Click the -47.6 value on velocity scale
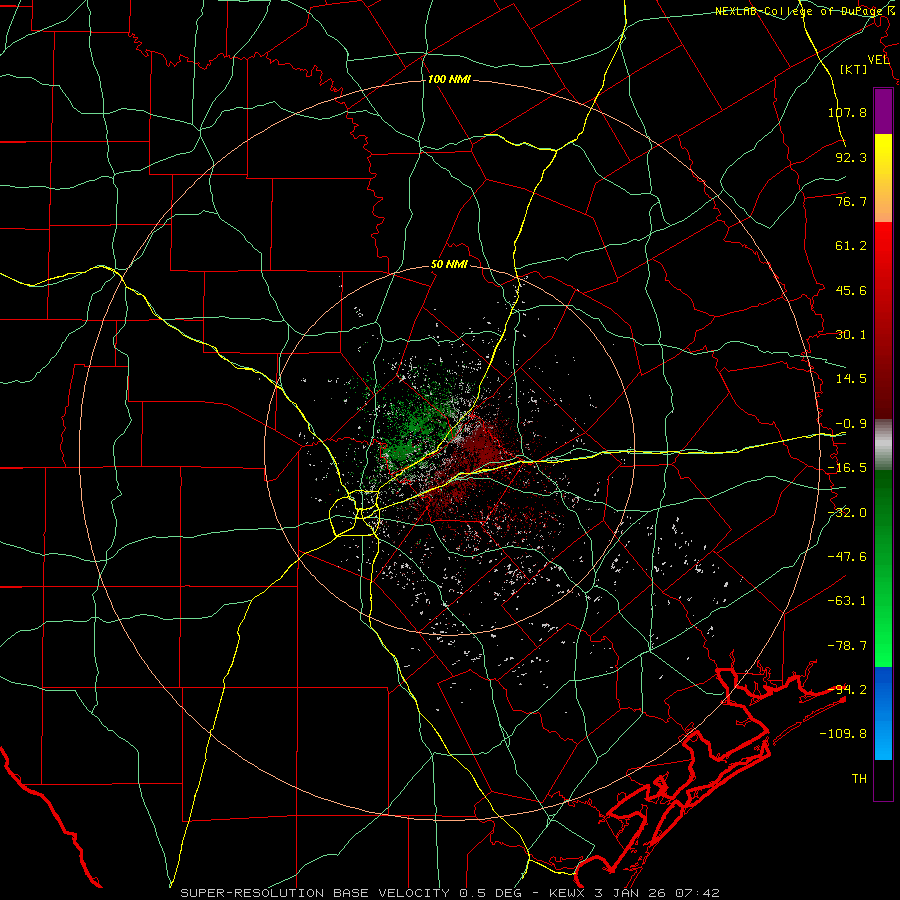 tap(847, 557)
